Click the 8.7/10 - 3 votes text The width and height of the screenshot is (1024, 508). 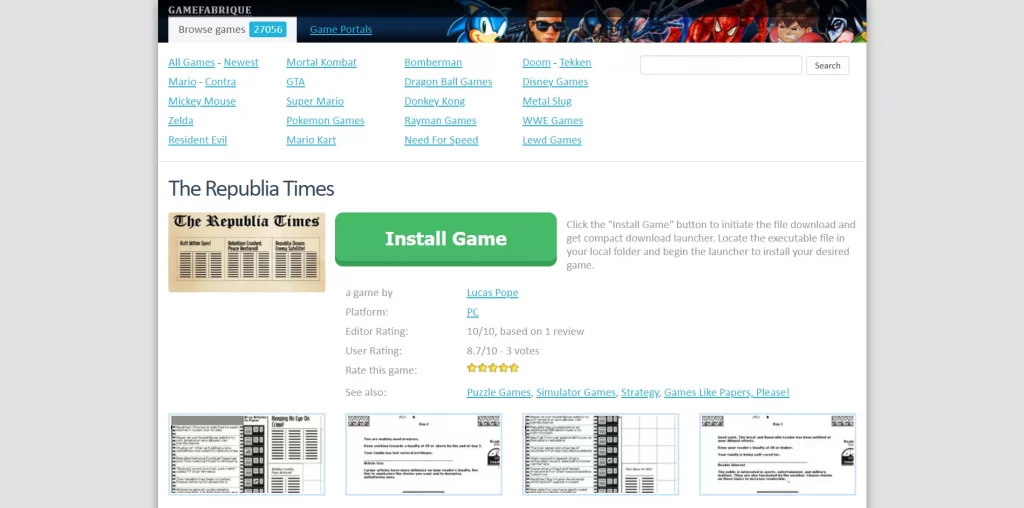(x=503, y=351)
